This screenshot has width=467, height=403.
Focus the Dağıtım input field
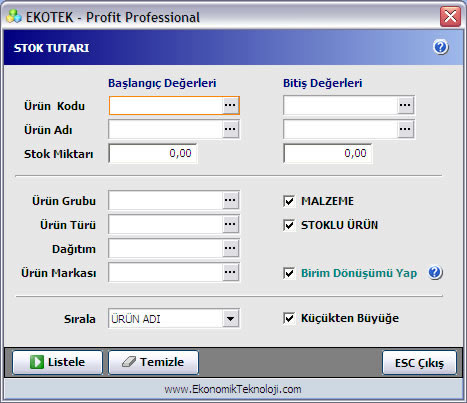pos(166,248)
